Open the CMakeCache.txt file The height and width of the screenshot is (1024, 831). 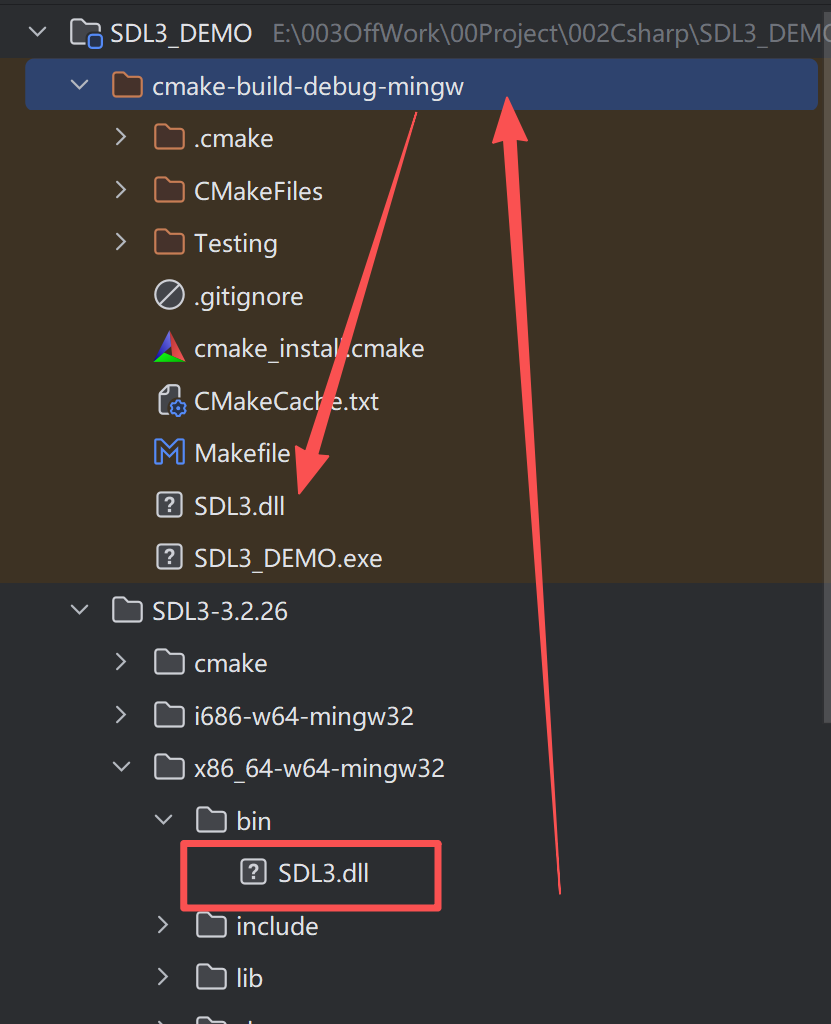[x=286, y=401]
